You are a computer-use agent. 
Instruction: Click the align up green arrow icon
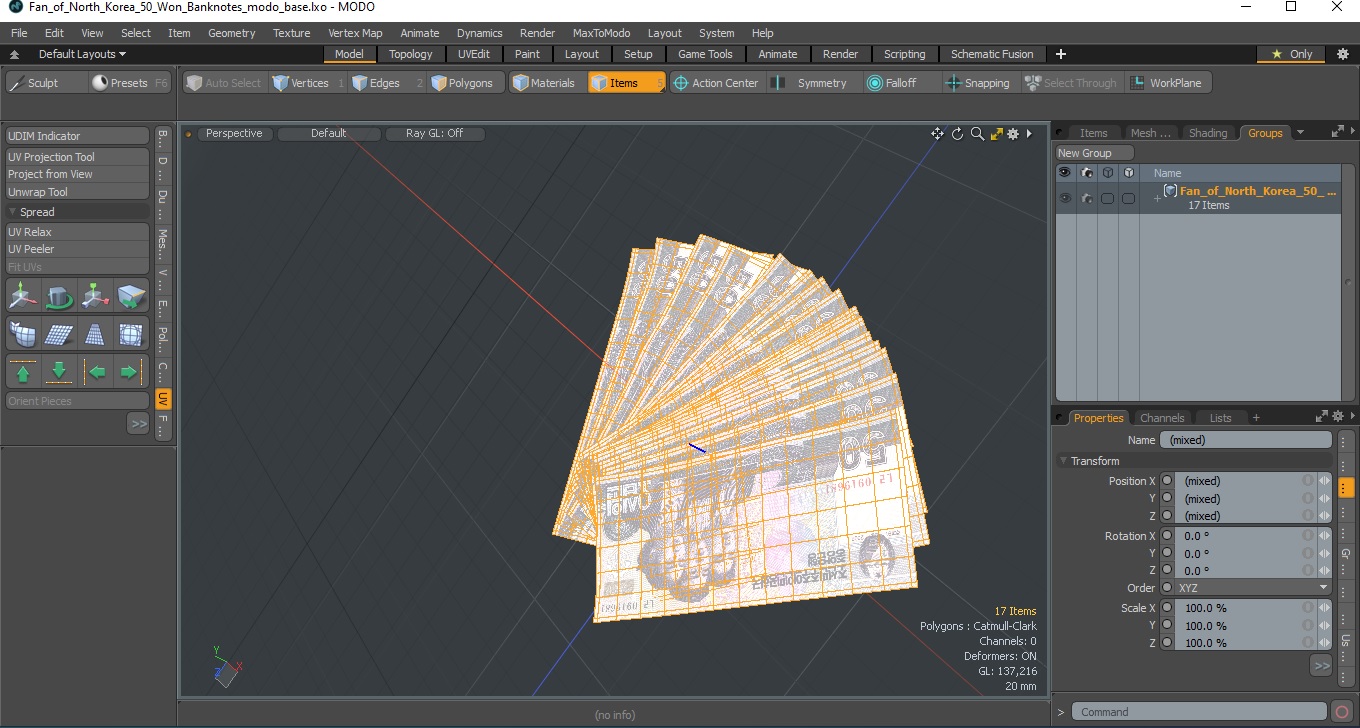click(x=23, y=372)
